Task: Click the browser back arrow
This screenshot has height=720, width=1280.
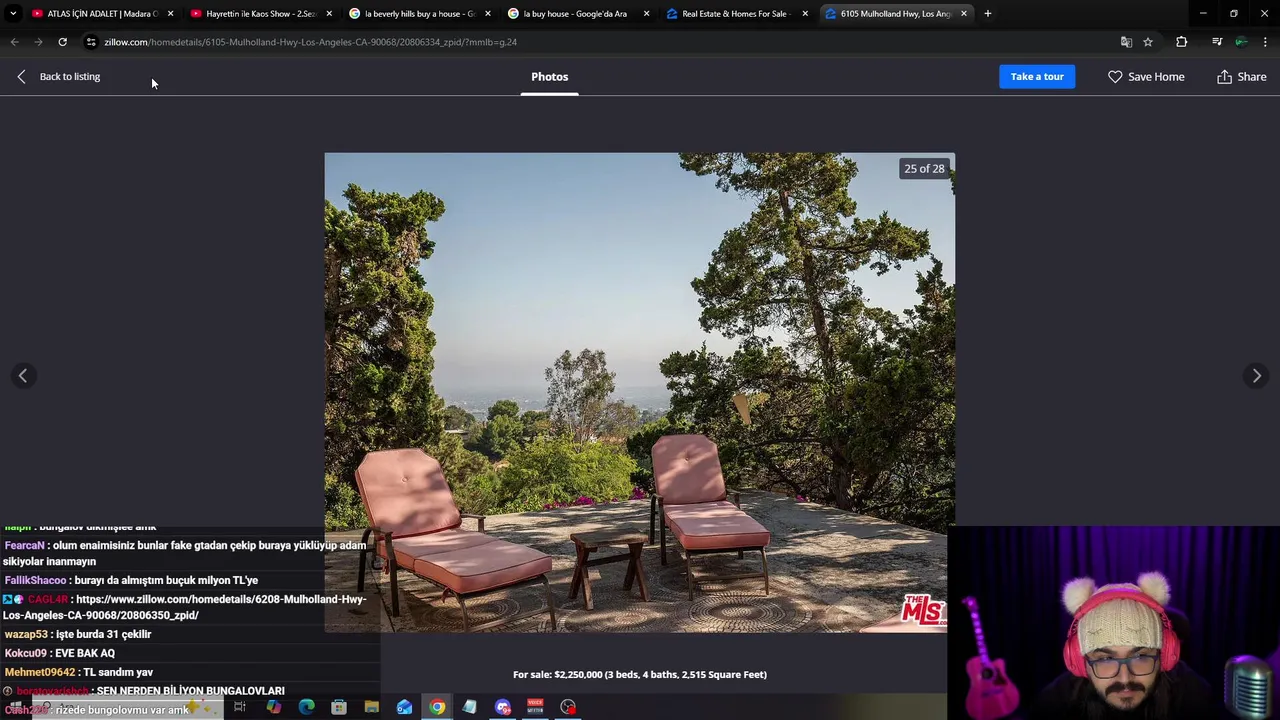Action: tap(14, 42)
